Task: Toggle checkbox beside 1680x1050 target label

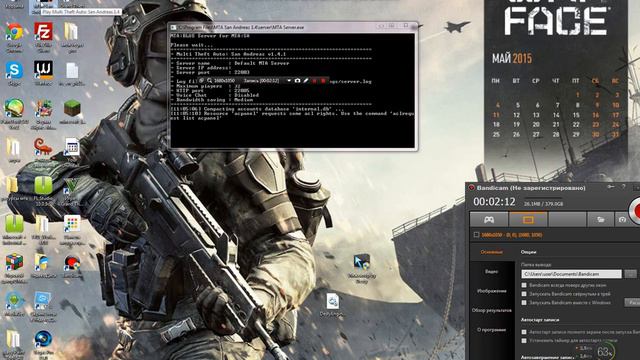Action: [476, 235]
